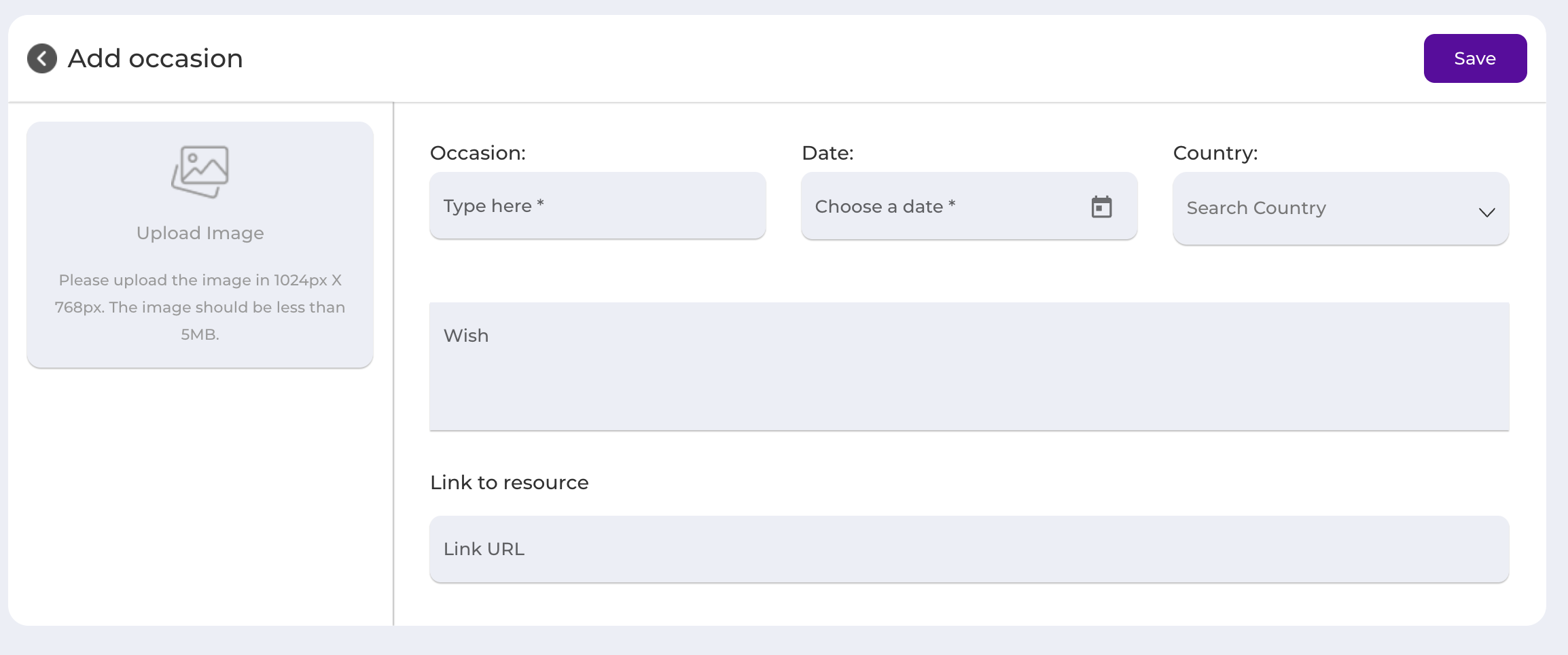Click the Link URL input box
The width and height of the screenshot is (1568, 655).
(x=969, y=549)
